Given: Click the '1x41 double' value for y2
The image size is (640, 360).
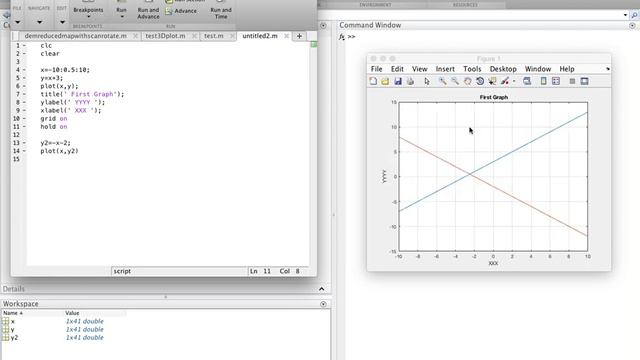Looking at the screenshot, I should (x=84, y=338).
